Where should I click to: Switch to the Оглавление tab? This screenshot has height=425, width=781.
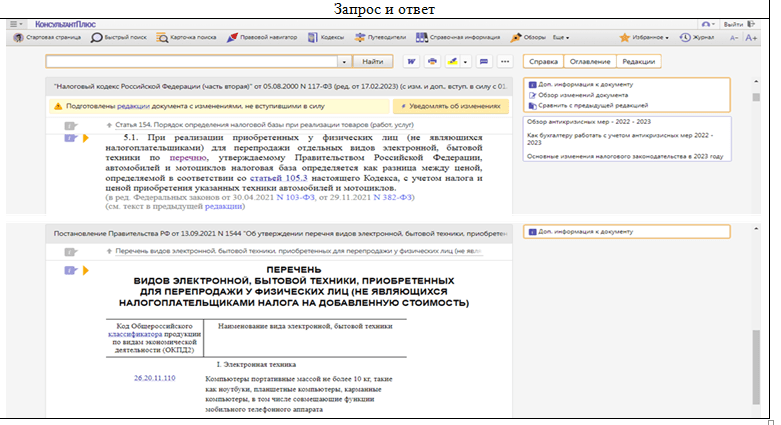point(590,61)
